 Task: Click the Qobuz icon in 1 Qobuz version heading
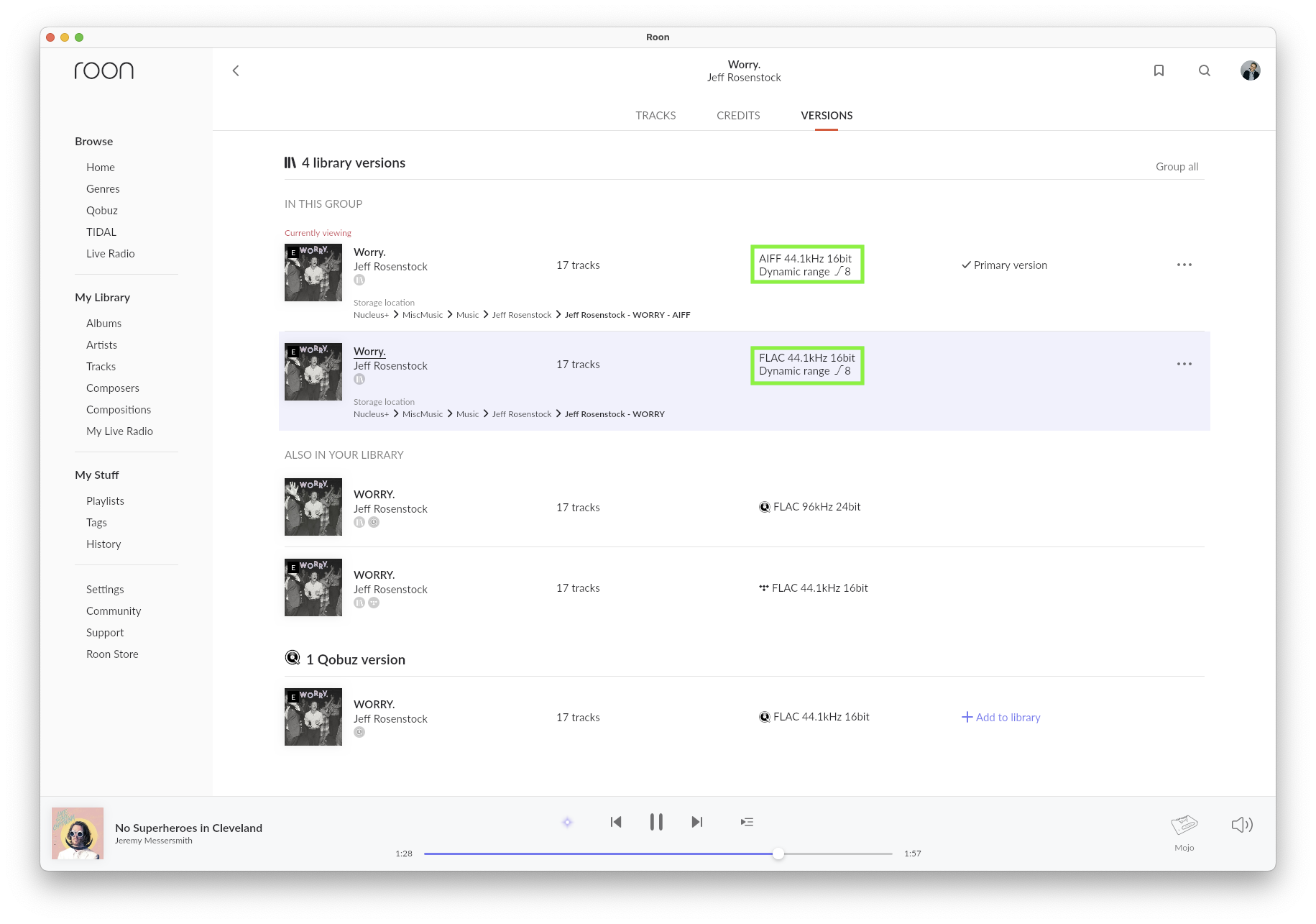[x=293, y=657]
